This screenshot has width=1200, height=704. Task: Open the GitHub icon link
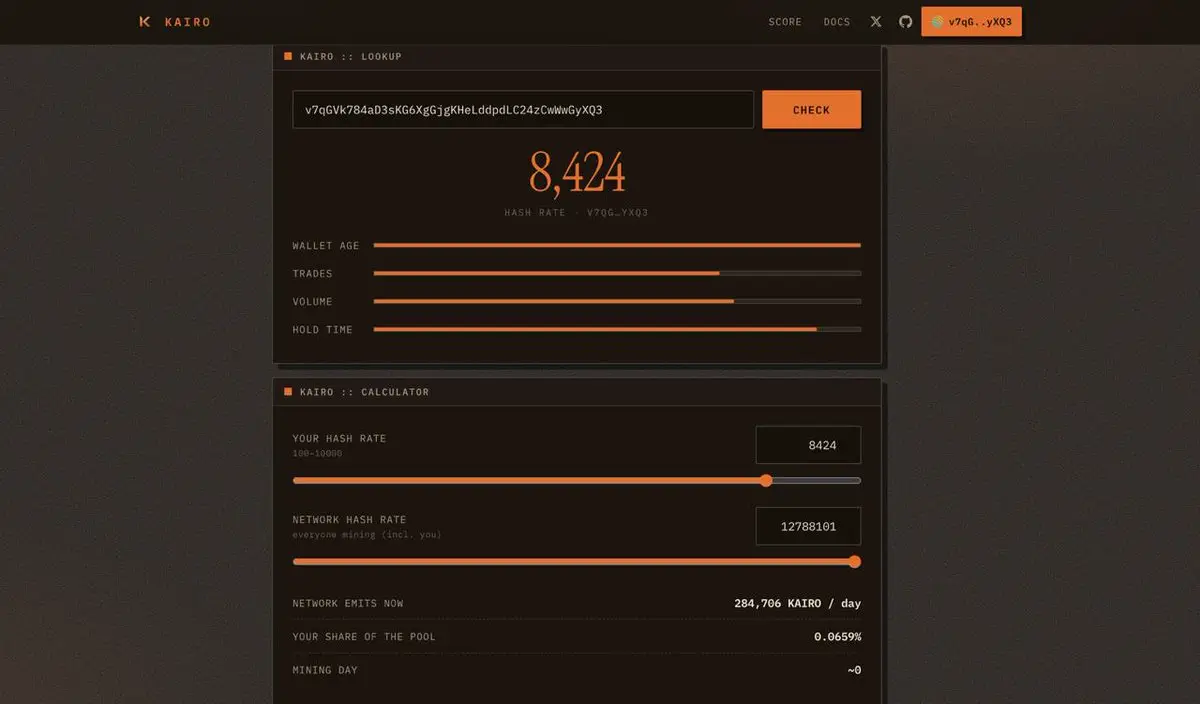pyautogui.click(x=905, y=21)
